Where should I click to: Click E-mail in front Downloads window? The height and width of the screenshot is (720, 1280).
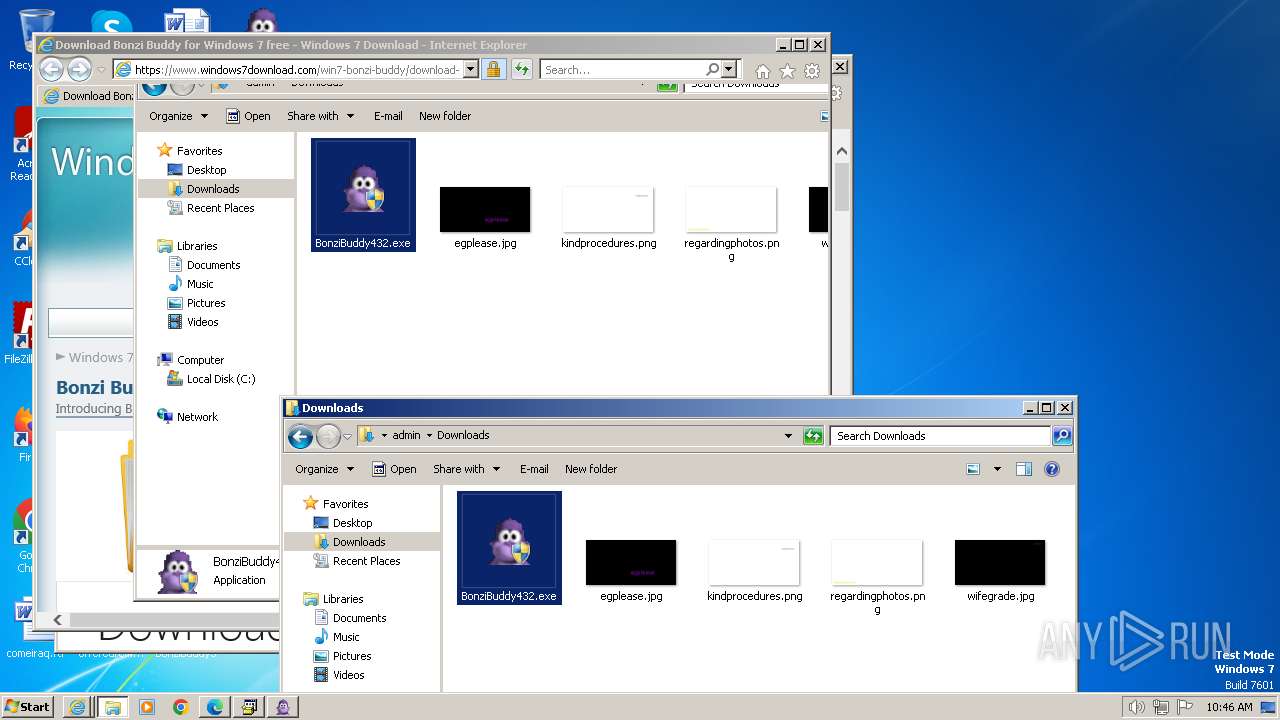tap(534, 469)
